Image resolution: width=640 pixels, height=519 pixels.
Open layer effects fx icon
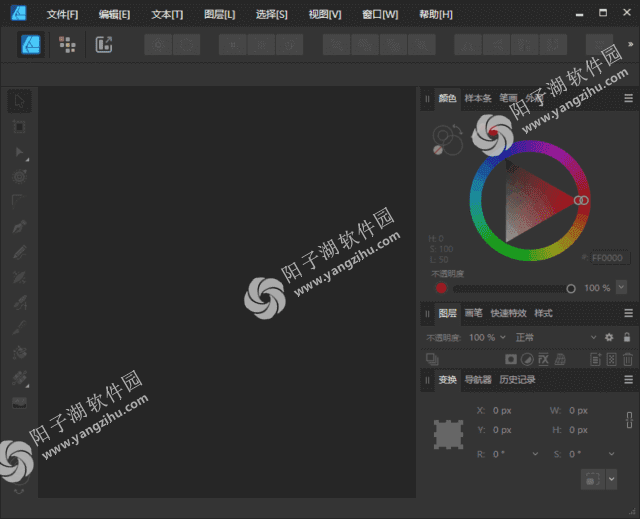click(544, 359)
